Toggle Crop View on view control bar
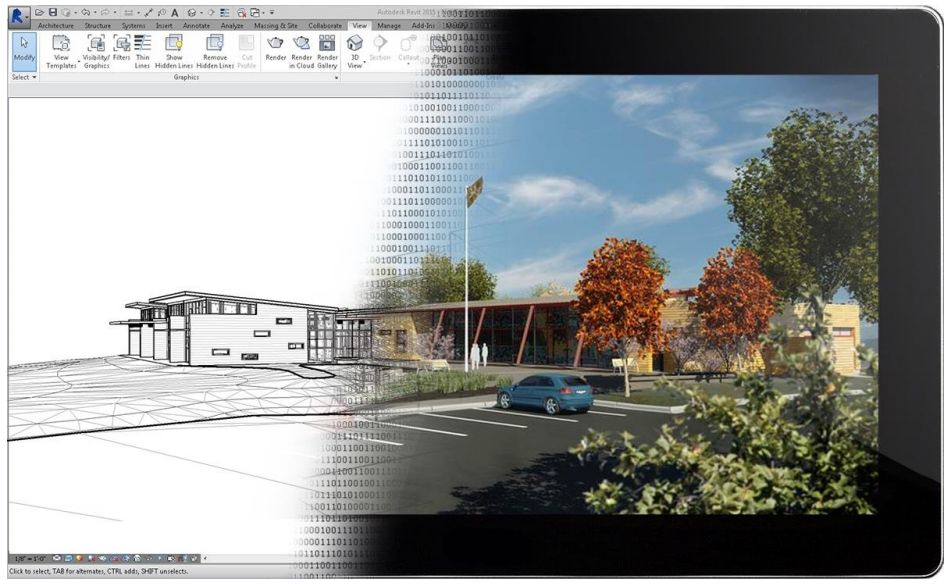 (x=114, y=559)
